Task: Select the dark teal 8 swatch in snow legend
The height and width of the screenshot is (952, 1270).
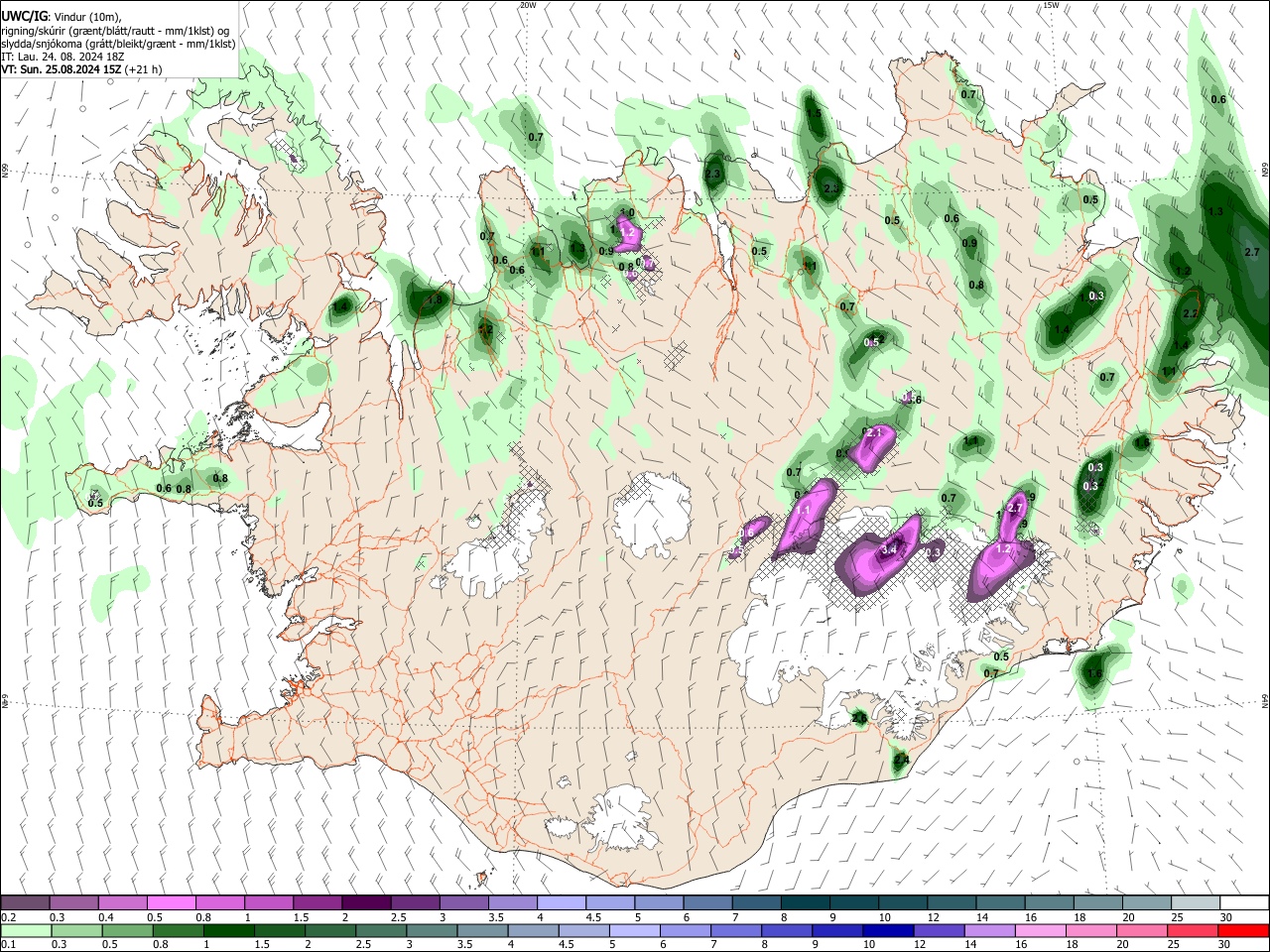Action: [806, 902]
